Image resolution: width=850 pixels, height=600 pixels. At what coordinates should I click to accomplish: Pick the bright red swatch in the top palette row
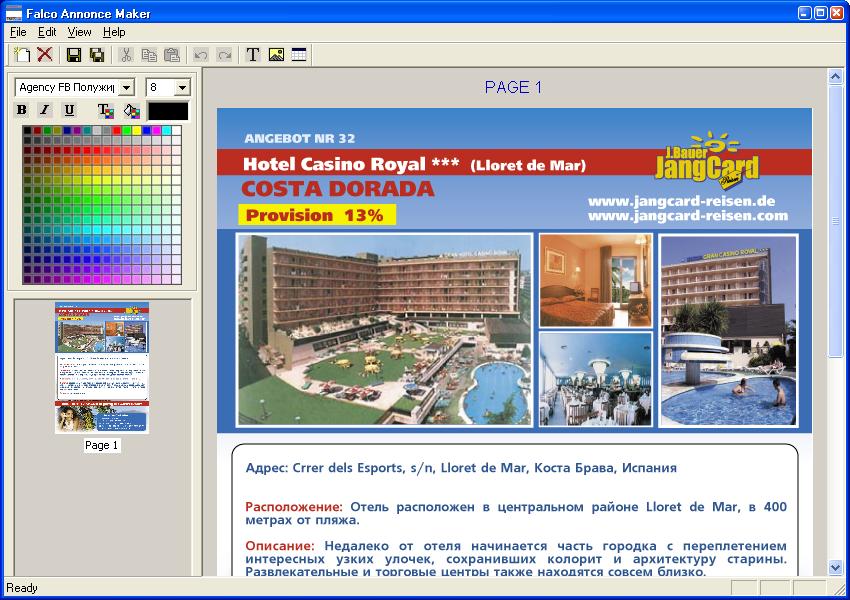[117, 131]
